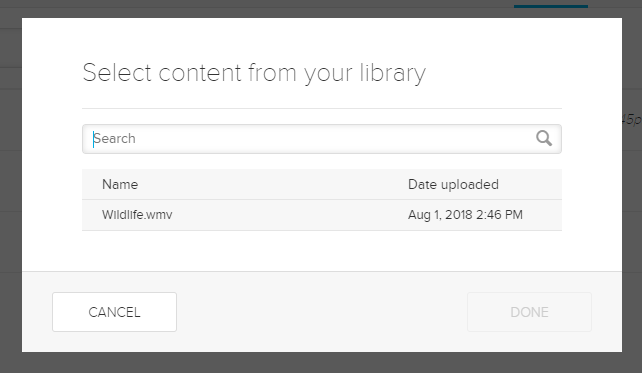Select the Wildlife.wmv file row
Viewport: 642px width, 373px height.
[x=322, y=215]
